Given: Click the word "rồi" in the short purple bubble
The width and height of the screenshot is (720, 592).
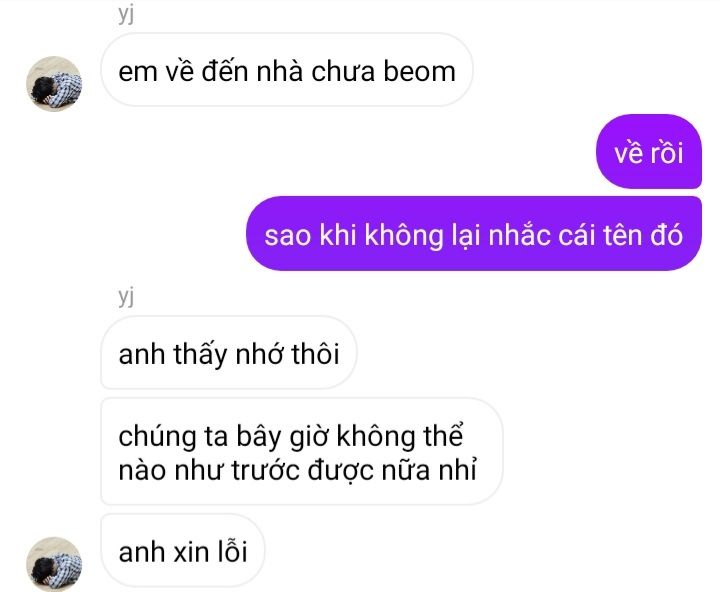Looking at the screenshot, I should (666, 152).
